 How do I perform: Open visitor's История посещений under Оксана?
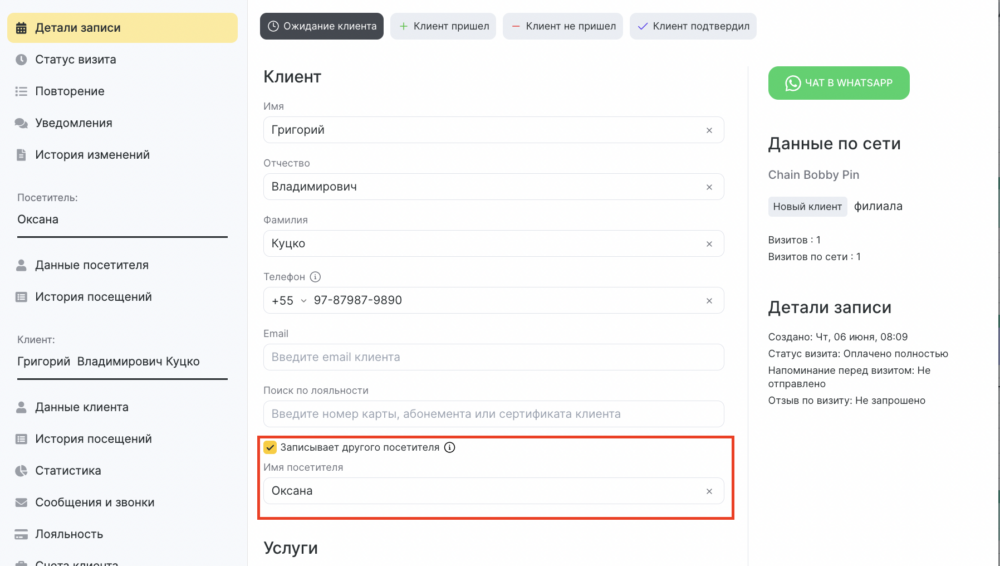click(x=93, y=297)
